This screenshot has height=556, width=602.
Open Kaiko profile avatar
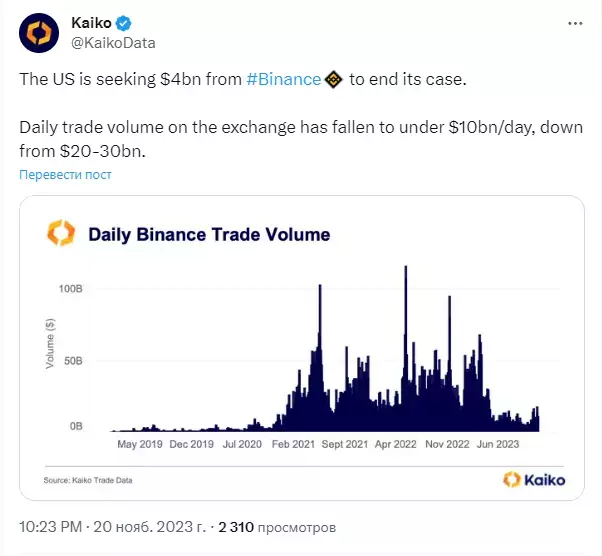[39, 33]
